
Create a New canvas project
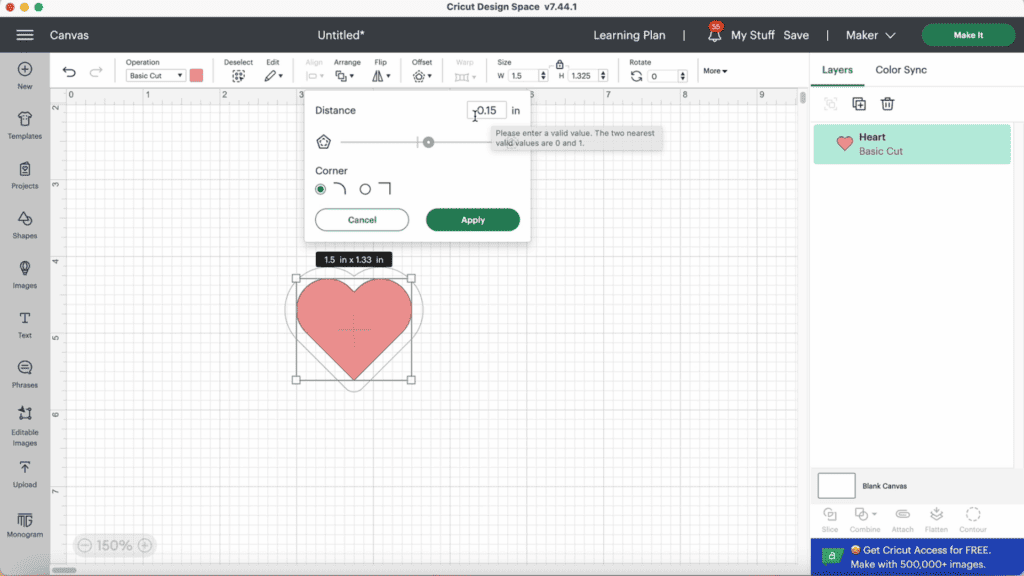point(25,76)
